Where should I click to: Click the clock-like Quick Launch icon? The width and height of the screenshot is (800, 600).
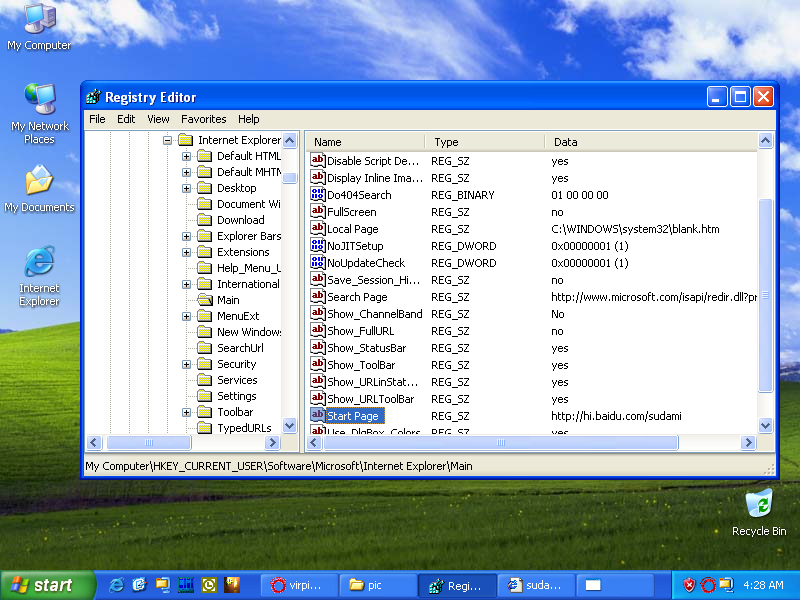point(209,585)
